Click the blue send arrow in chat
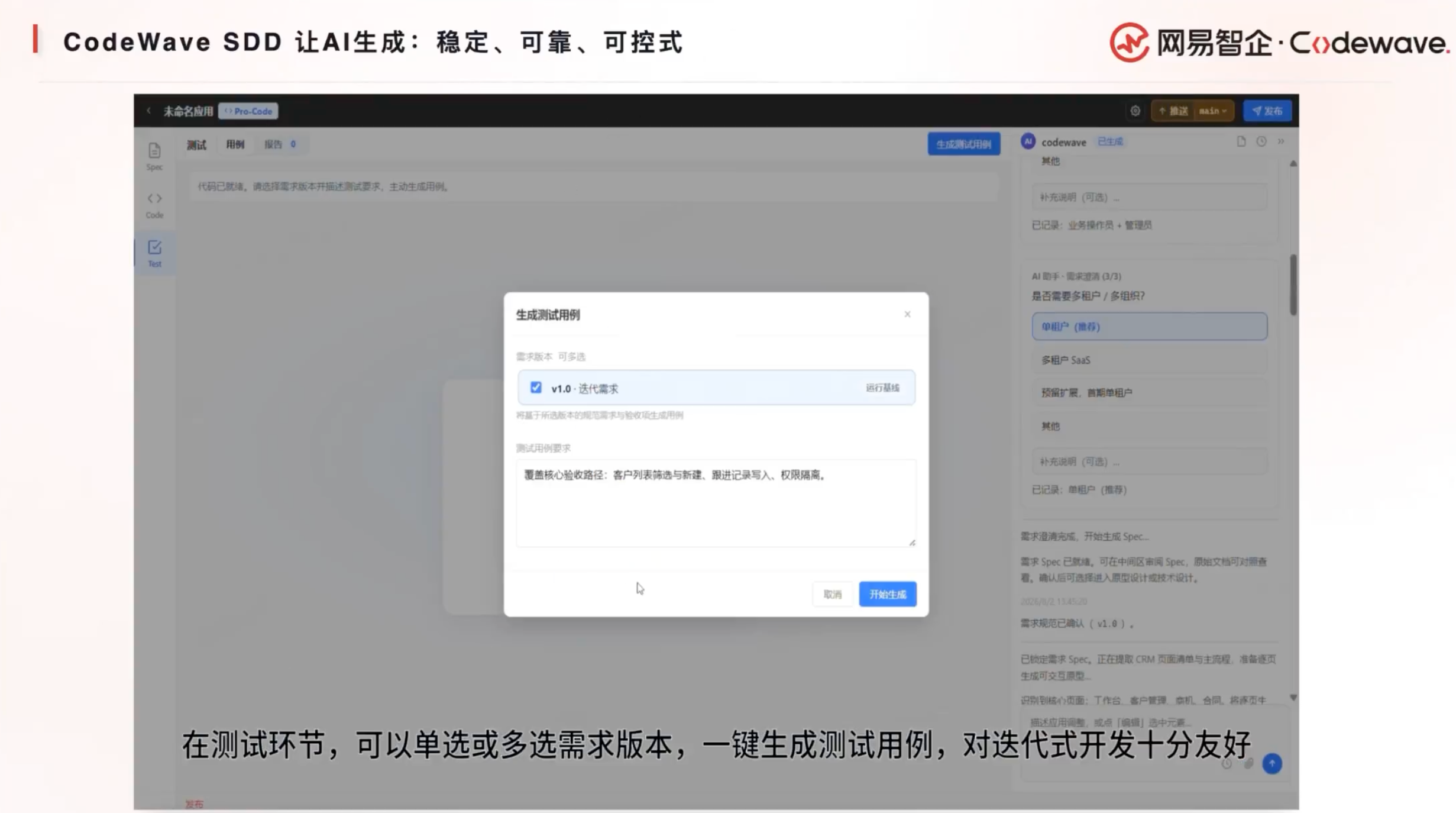 click(x=1271, y=763)
